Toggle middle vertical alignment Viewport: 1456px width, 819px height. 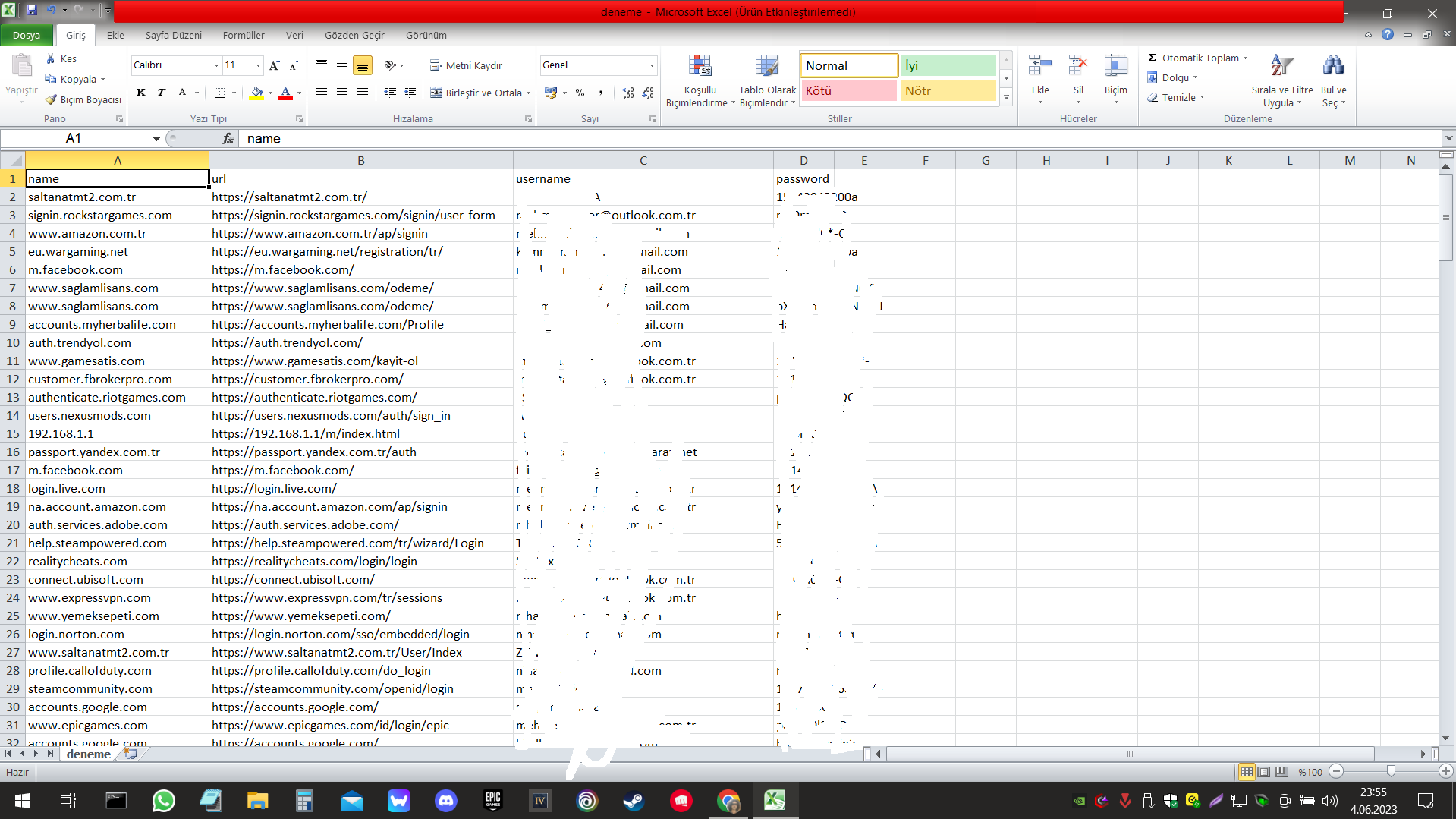point(342,66)
